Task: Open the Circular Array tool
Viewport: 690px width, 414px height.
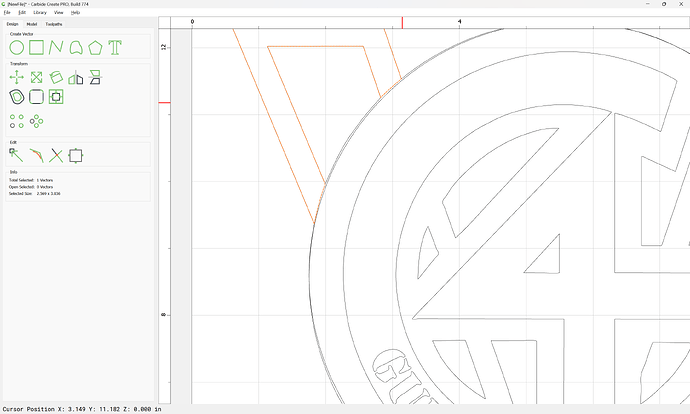Action: pos(37,121)
